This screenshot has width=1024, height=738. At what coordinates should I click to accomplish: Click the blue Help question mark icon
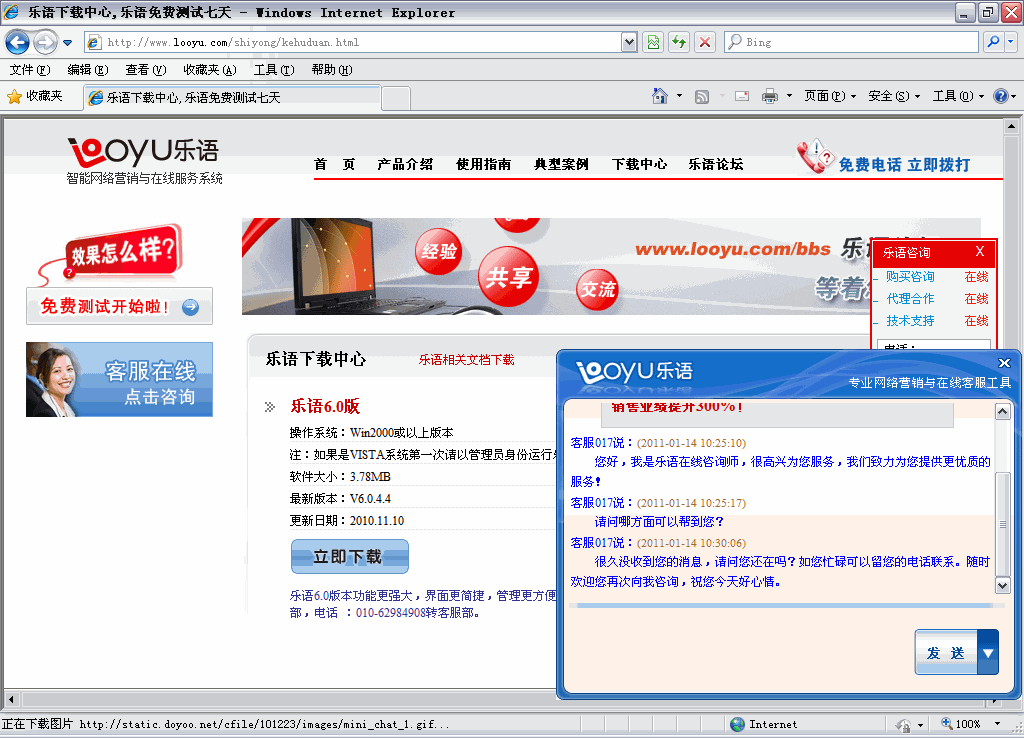point(1000,97)
